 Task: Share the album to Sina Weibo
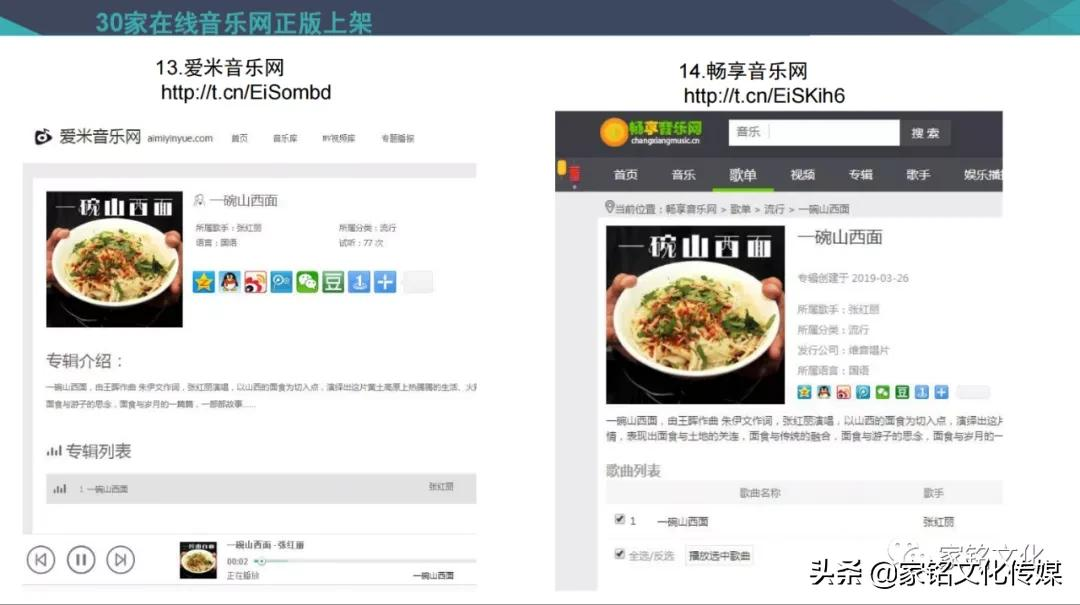tap(255, 283)
